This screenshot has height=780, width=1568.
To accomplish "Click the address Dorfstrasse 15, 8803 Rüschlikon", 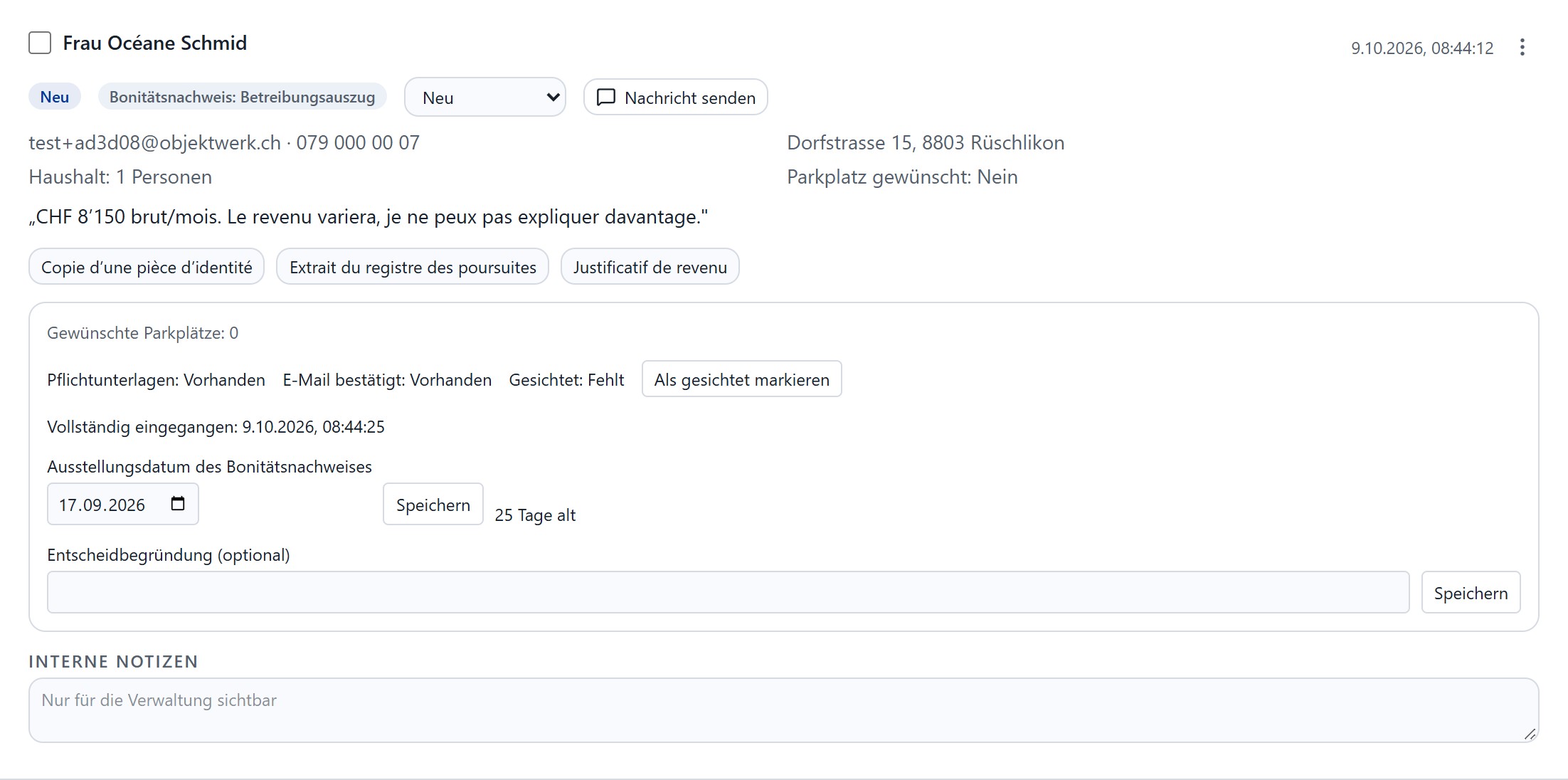I will (926, 142).
